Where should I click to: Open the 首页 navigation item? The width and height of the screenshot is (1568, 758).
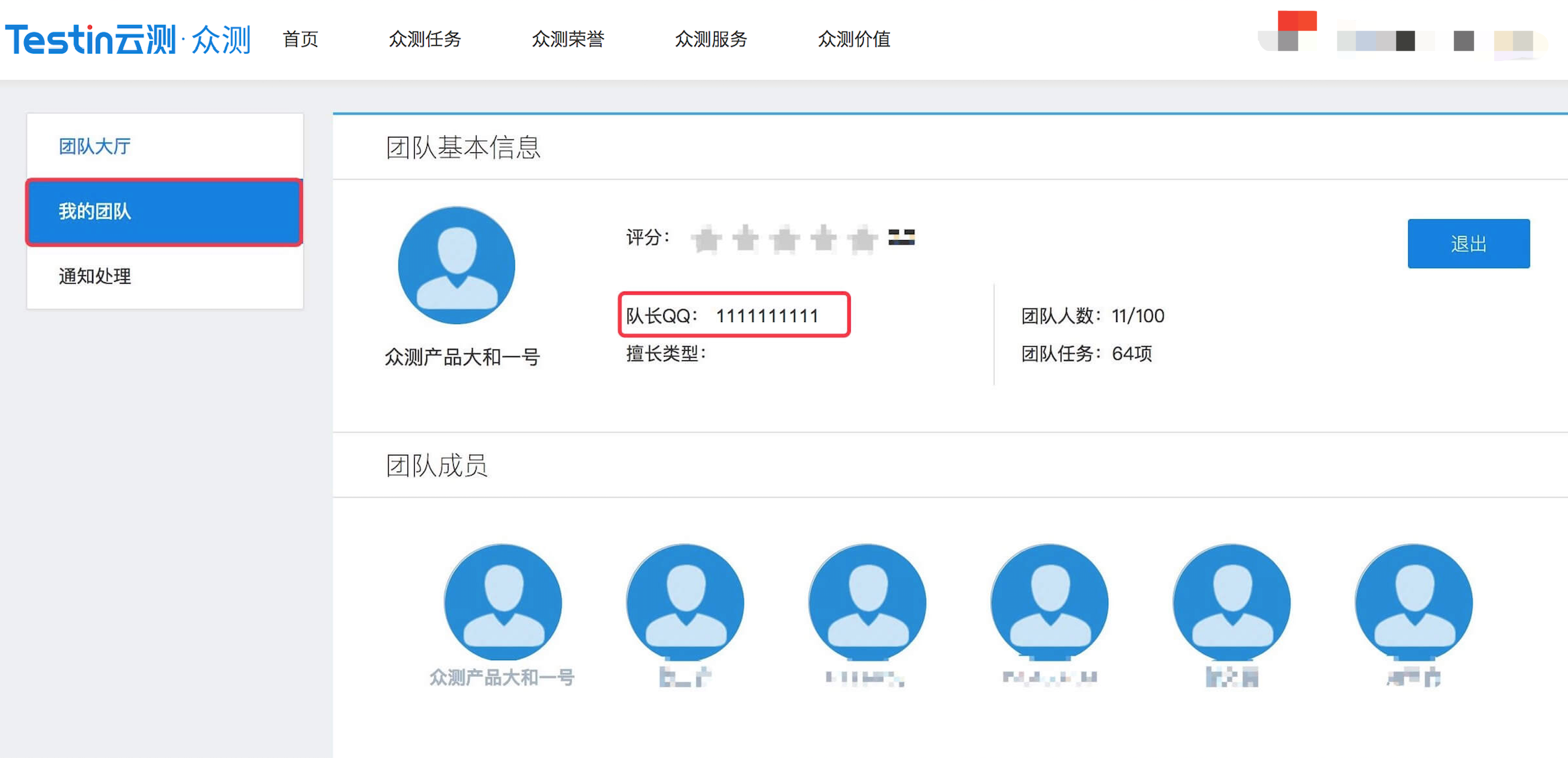[300, 39]
